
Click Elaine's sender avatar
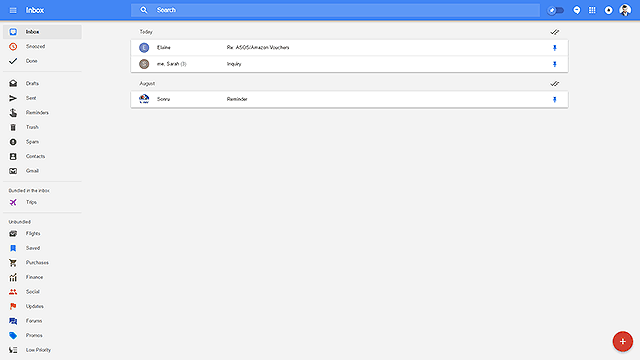144,48
